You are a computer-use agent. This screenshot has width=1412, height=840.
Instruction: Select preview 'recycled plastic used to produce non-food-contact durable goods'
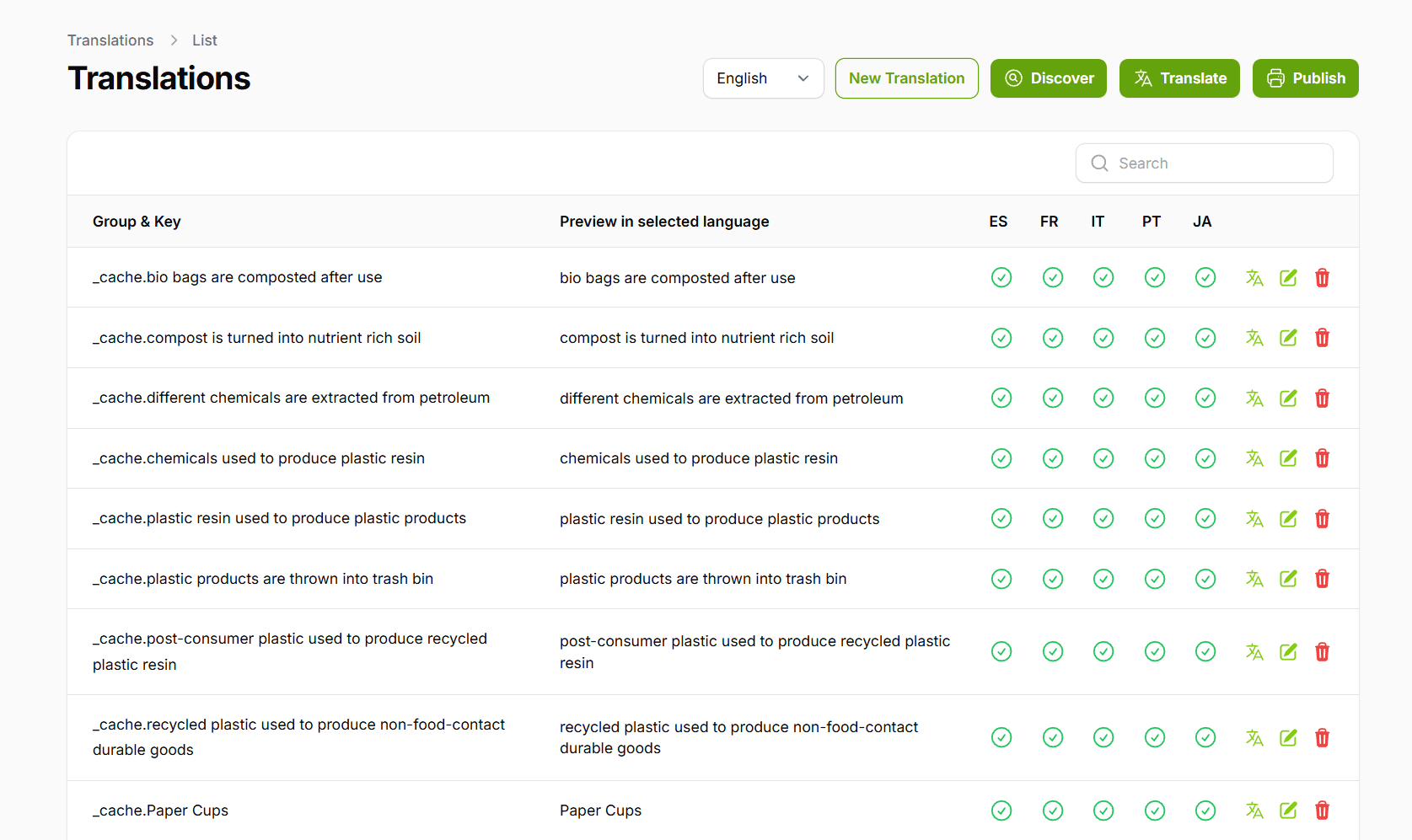pyautogui.click(x=738, y=737)
